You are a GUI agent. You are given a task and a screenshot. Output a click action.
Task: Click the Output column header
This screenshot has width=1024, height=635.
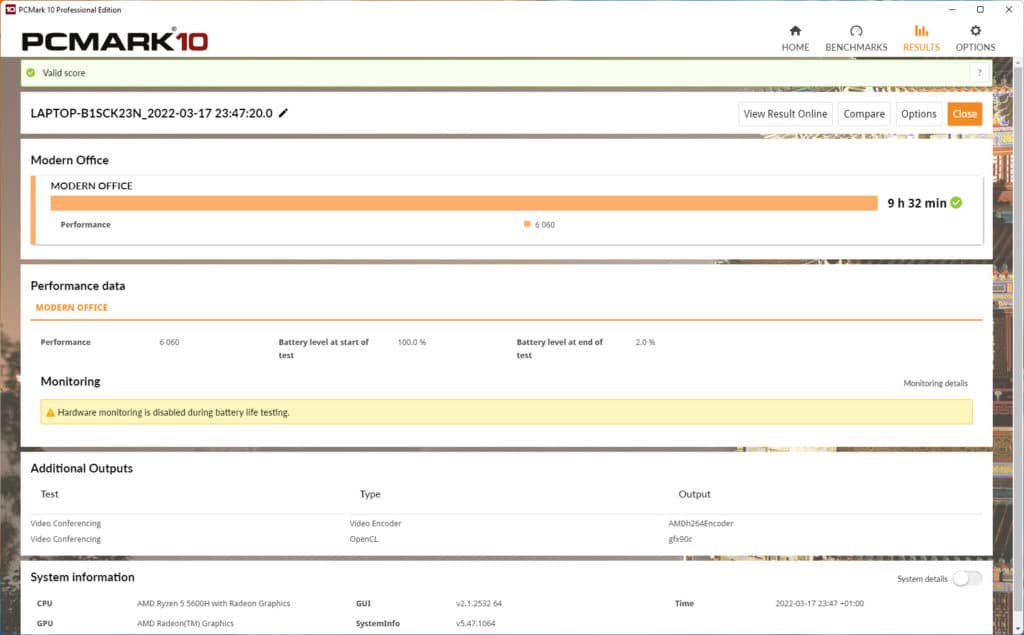694,494
